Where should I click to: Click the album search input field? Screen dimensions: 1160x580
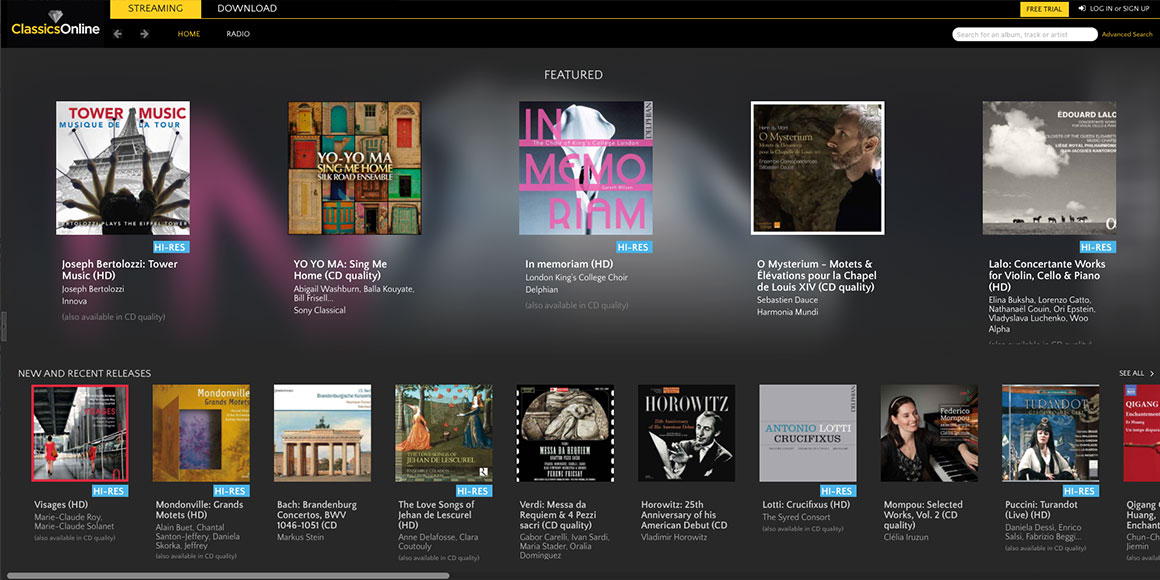pyautogui.click(x=1024, y=34)
